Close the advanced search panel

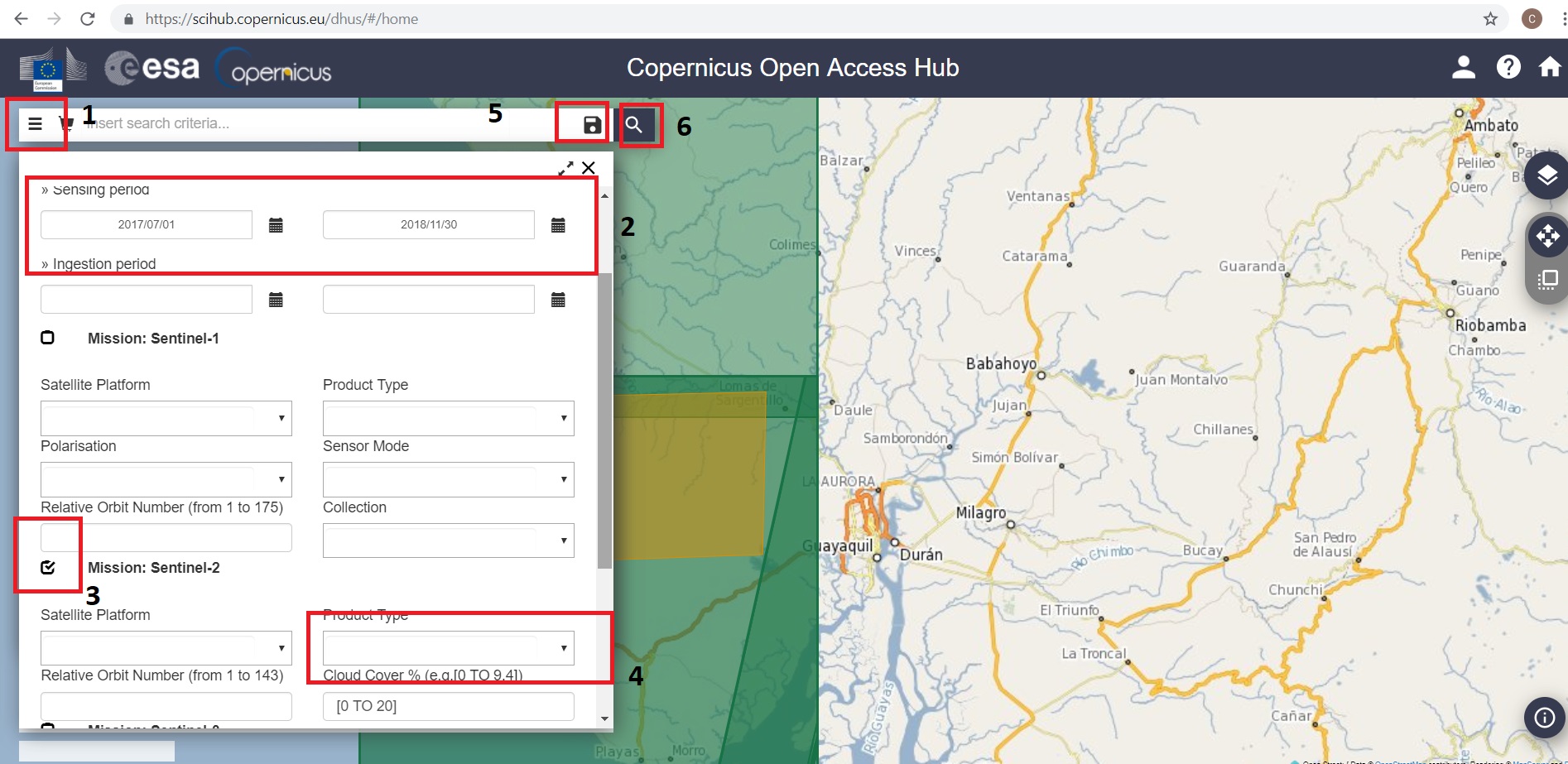tap(589, 168)
